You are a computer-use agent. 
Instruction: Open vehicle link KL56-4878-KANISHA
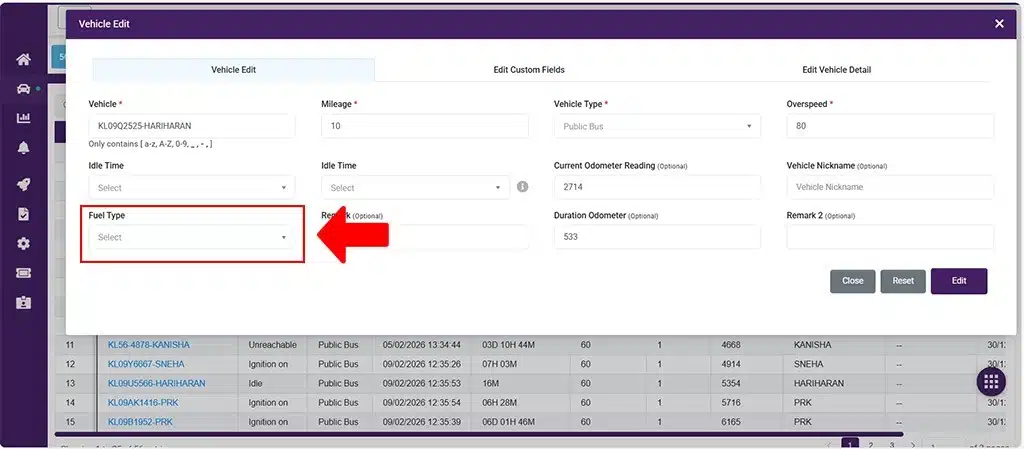149,345
